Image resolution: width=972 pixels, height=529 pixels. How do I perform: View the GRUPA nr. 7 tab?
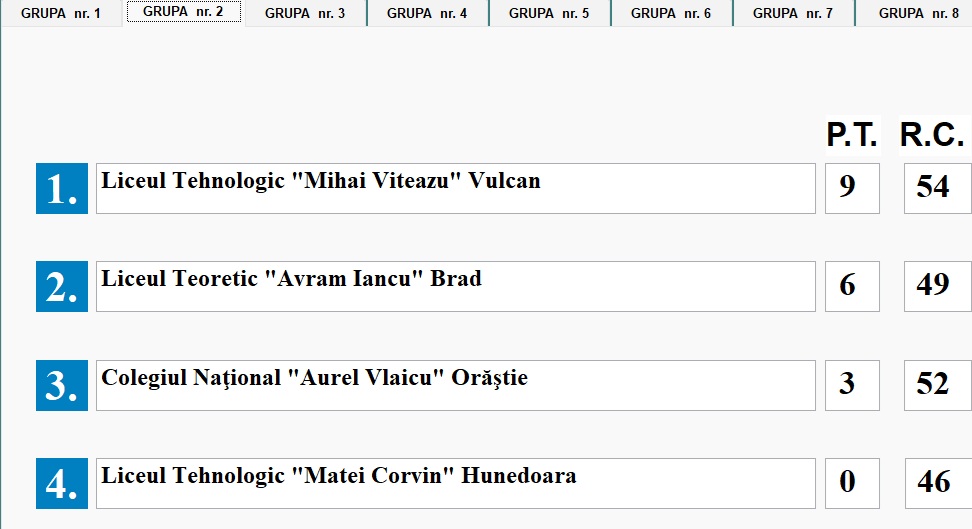tap(793, 13)
